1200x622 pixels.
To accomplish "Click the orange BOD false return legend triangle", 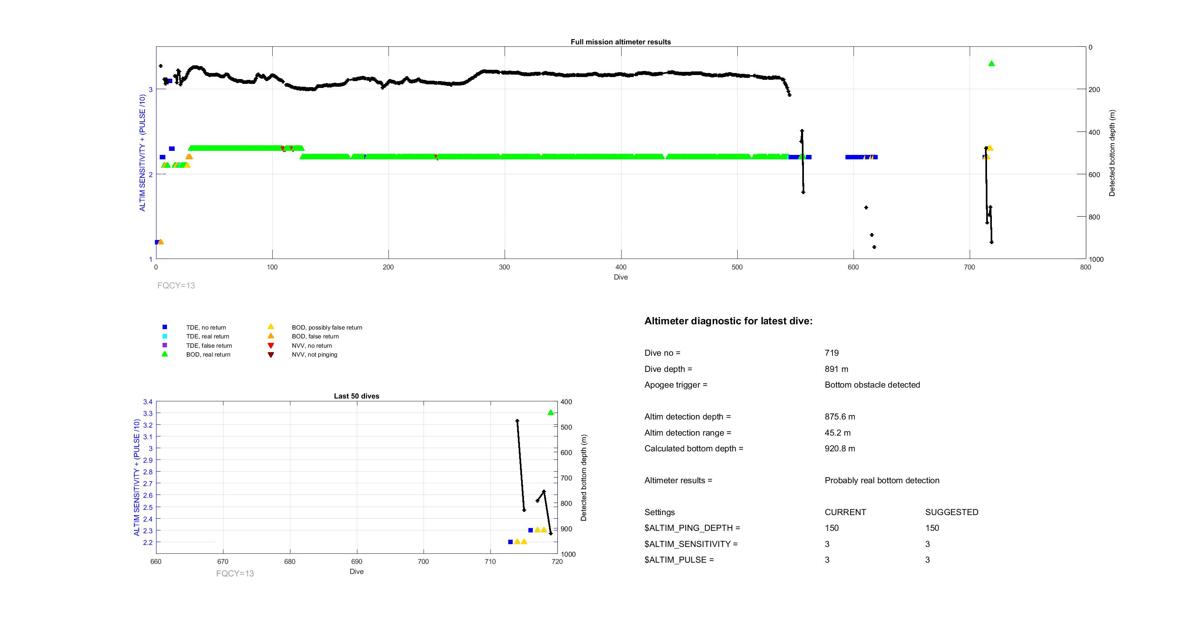I will point(270,336).
